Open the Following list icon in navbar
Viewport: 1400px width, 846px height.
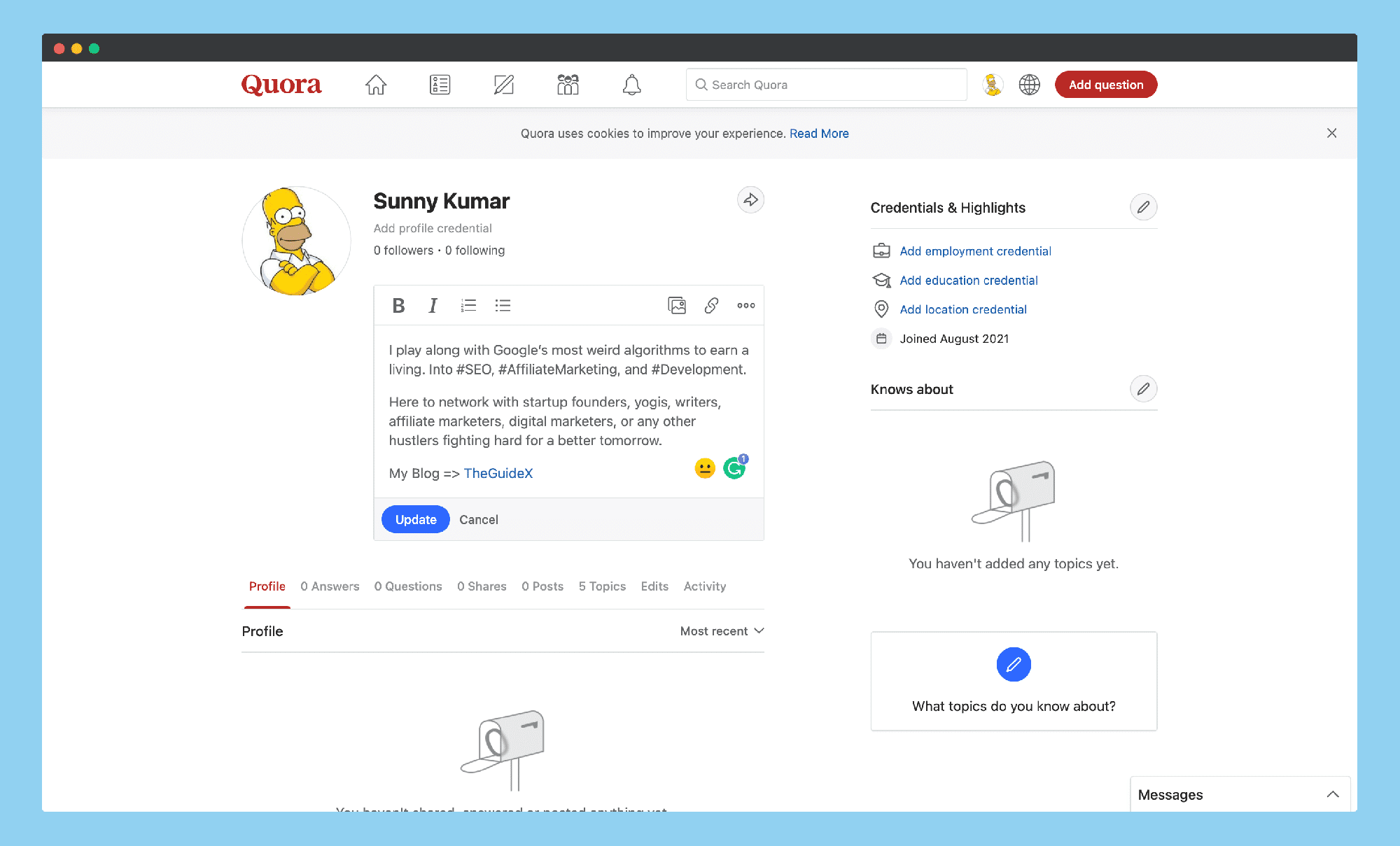pos(440,85)
